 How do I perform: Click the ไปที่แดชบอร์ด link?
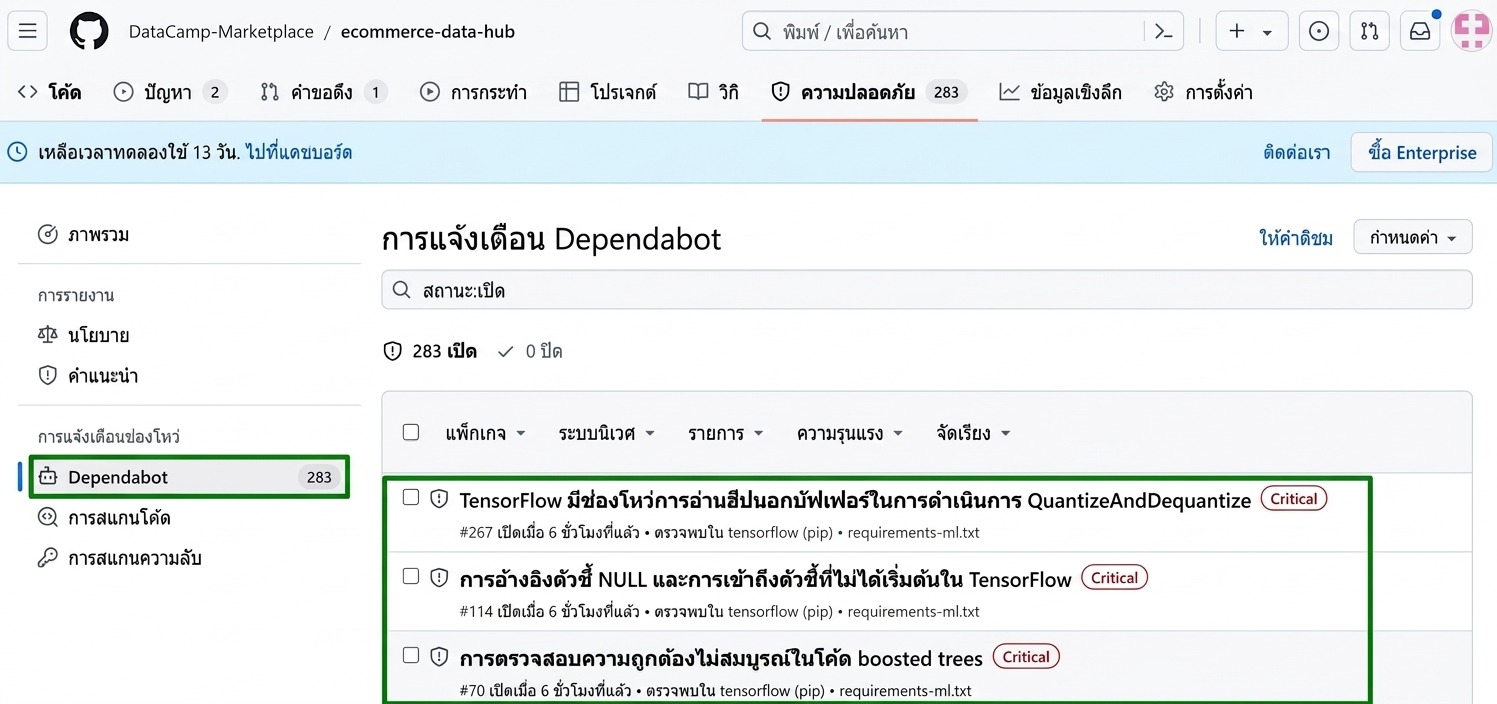tap(298, 153)
